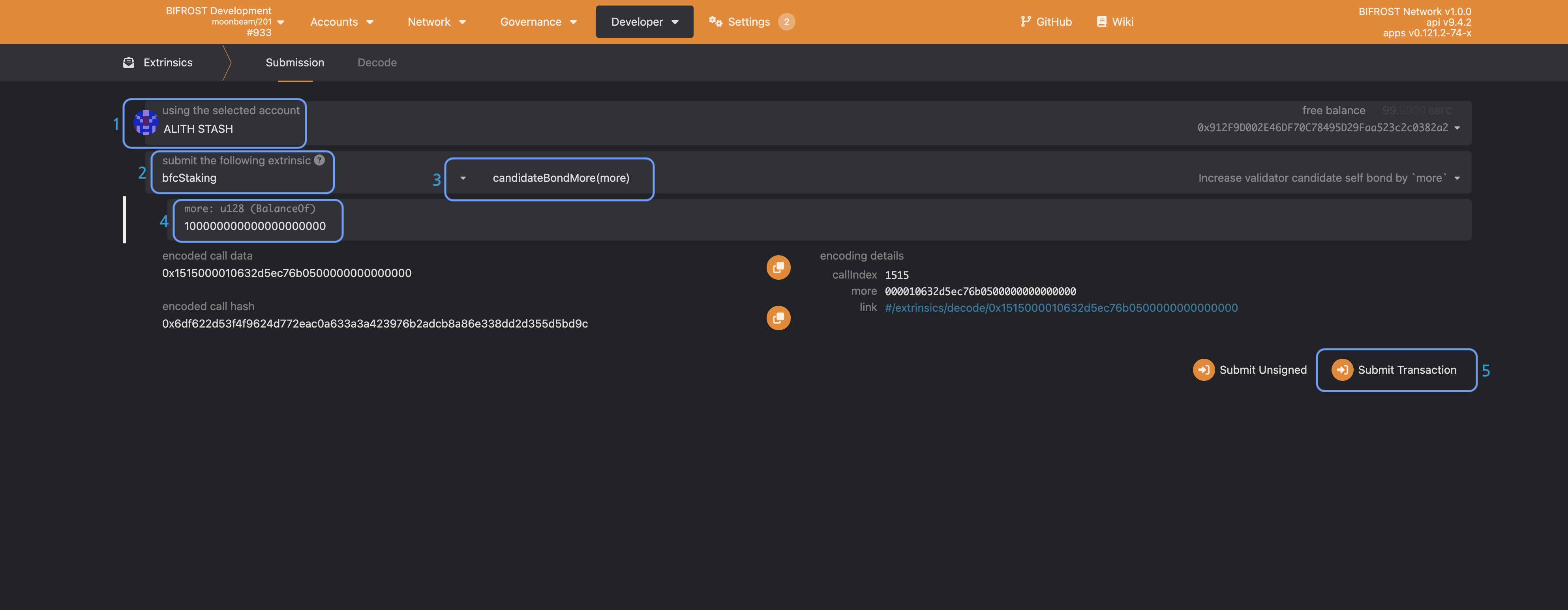Image resolution: width=1568 pixels, height=610 pixels.
Task: Click the GitHub branch icon
Action: click(x=1026, y=22)
